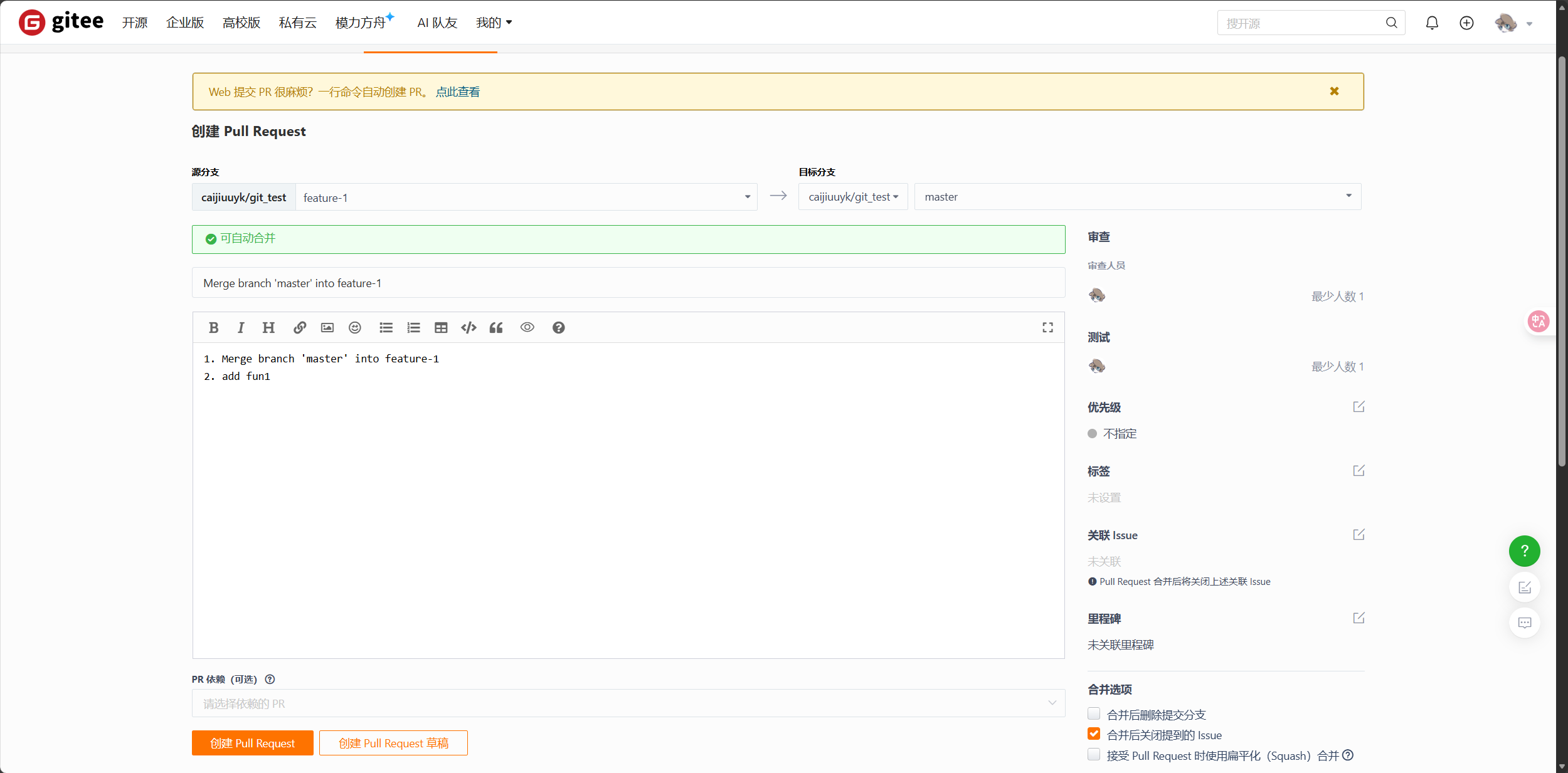Click the 点此查看 link in banner
The image size is (1568, 773).
(x=458, y=92)
